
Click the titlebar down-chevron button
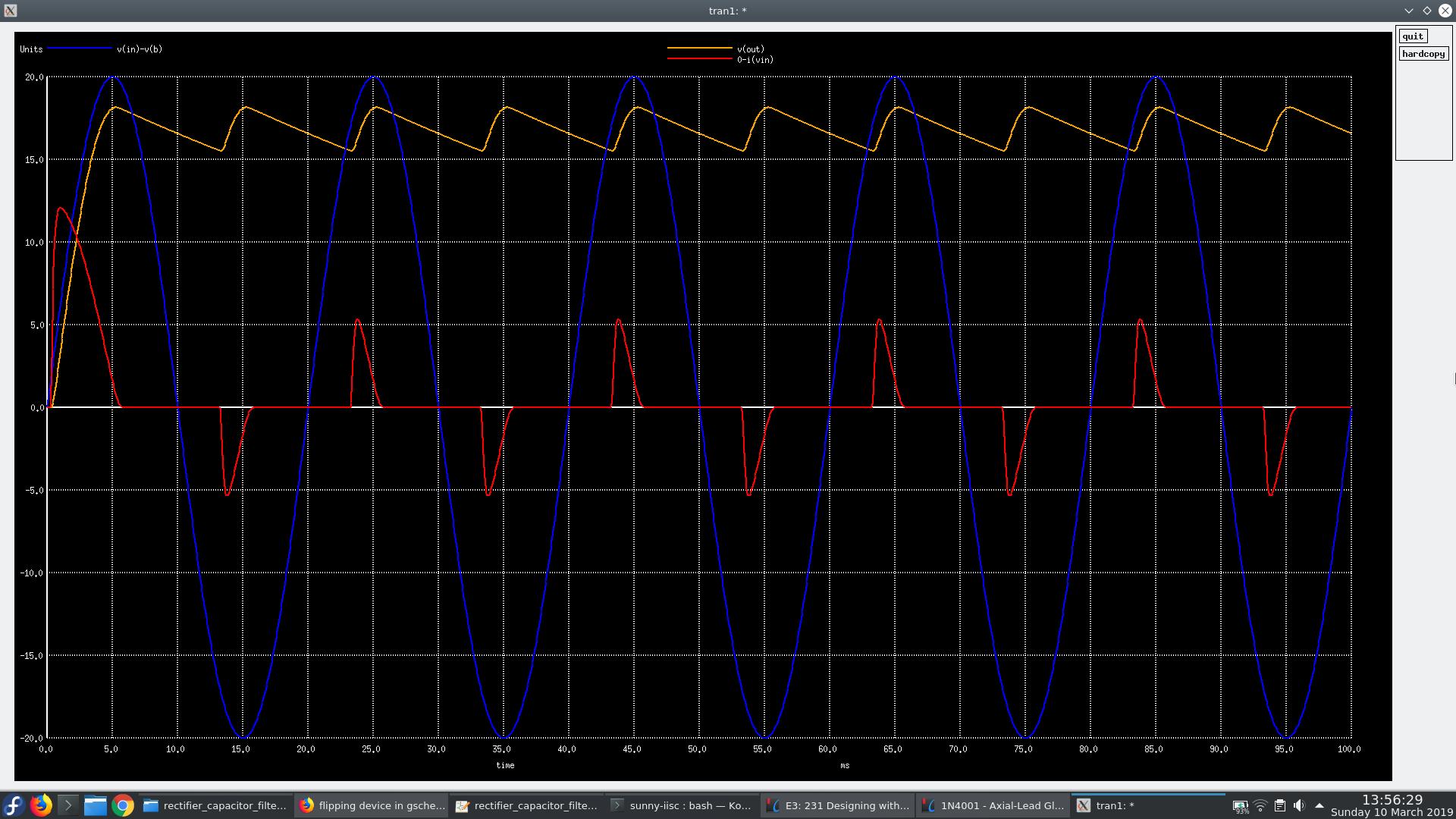[x=1408, y=11]
